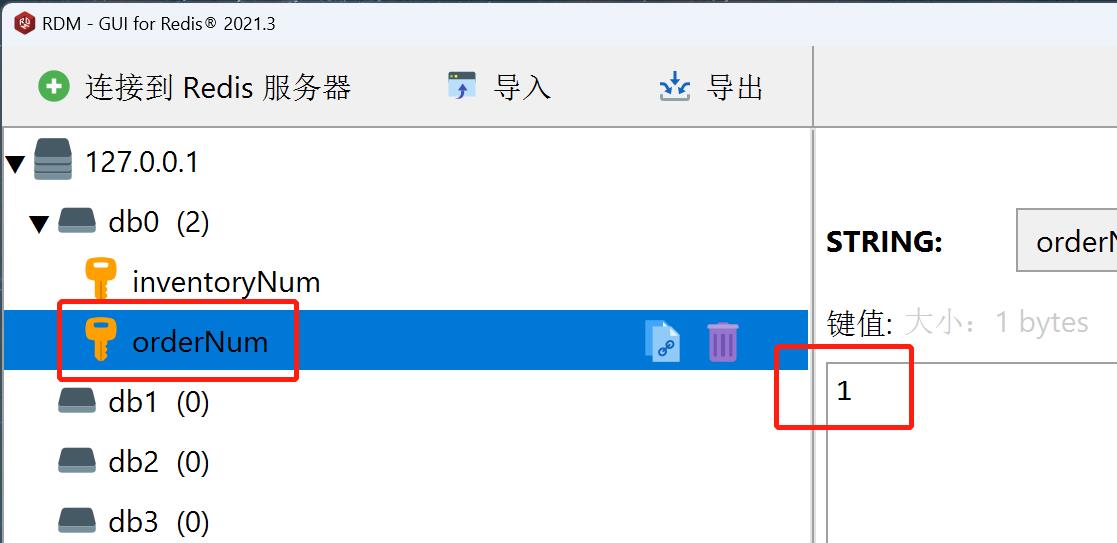Image resolution: width=1117 pixels, height=543 pixels.
Task: Click the db2 database icon
Action: pos(77,461)
